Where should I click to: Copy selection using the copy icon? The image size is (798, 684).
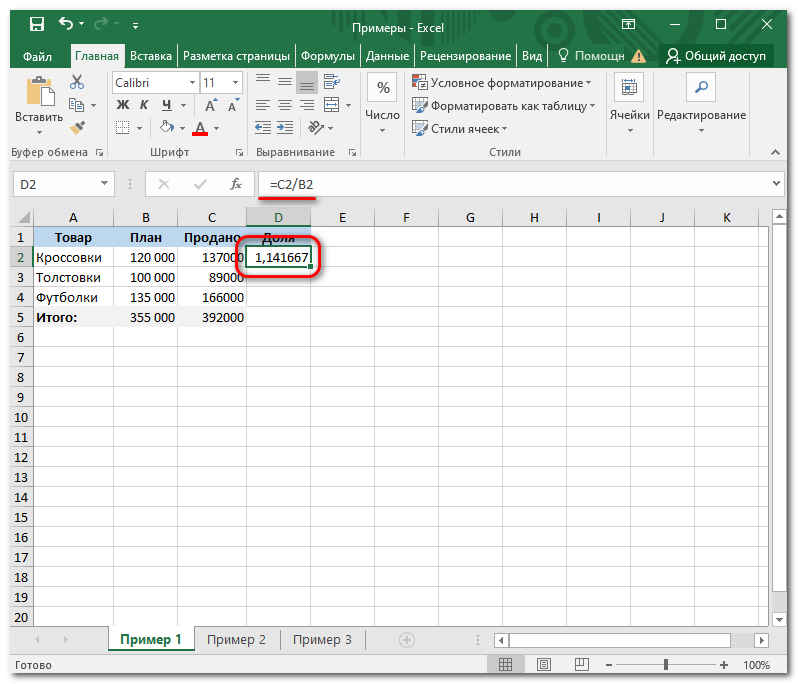76,105
